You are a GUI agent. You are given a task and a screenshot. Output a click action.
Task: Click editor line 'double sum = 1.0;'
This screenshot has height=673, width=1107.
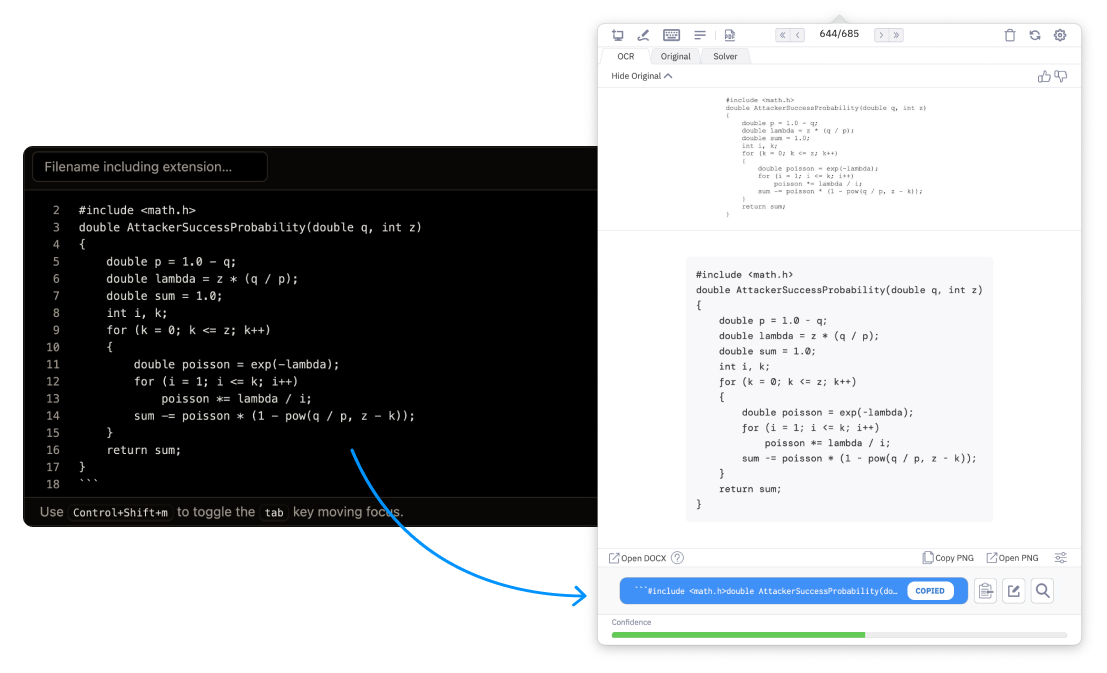[164, 296]
